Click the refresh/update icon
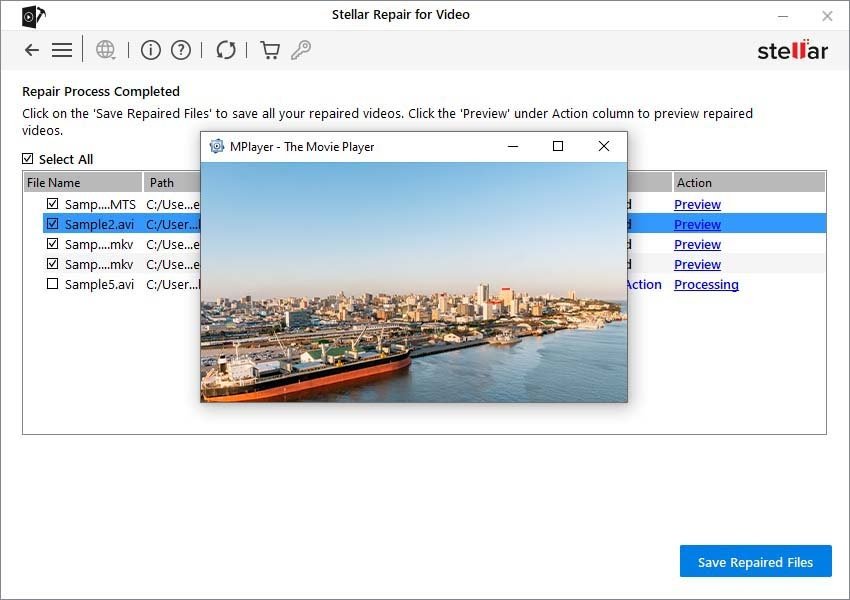Viewport: 850px width, 600px height. click(x=225, y=48)
